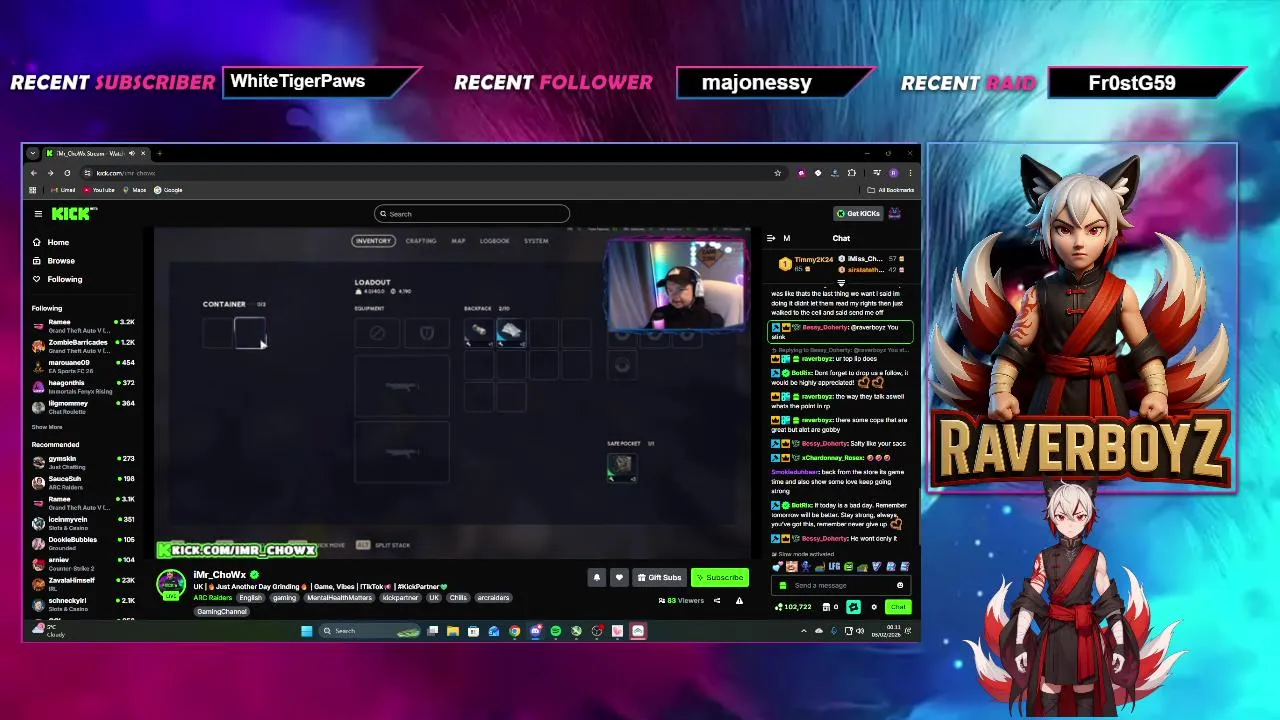Click the heart follow button
The image size is (1280, 720).
pyautogui.click(x=619, y=577)
